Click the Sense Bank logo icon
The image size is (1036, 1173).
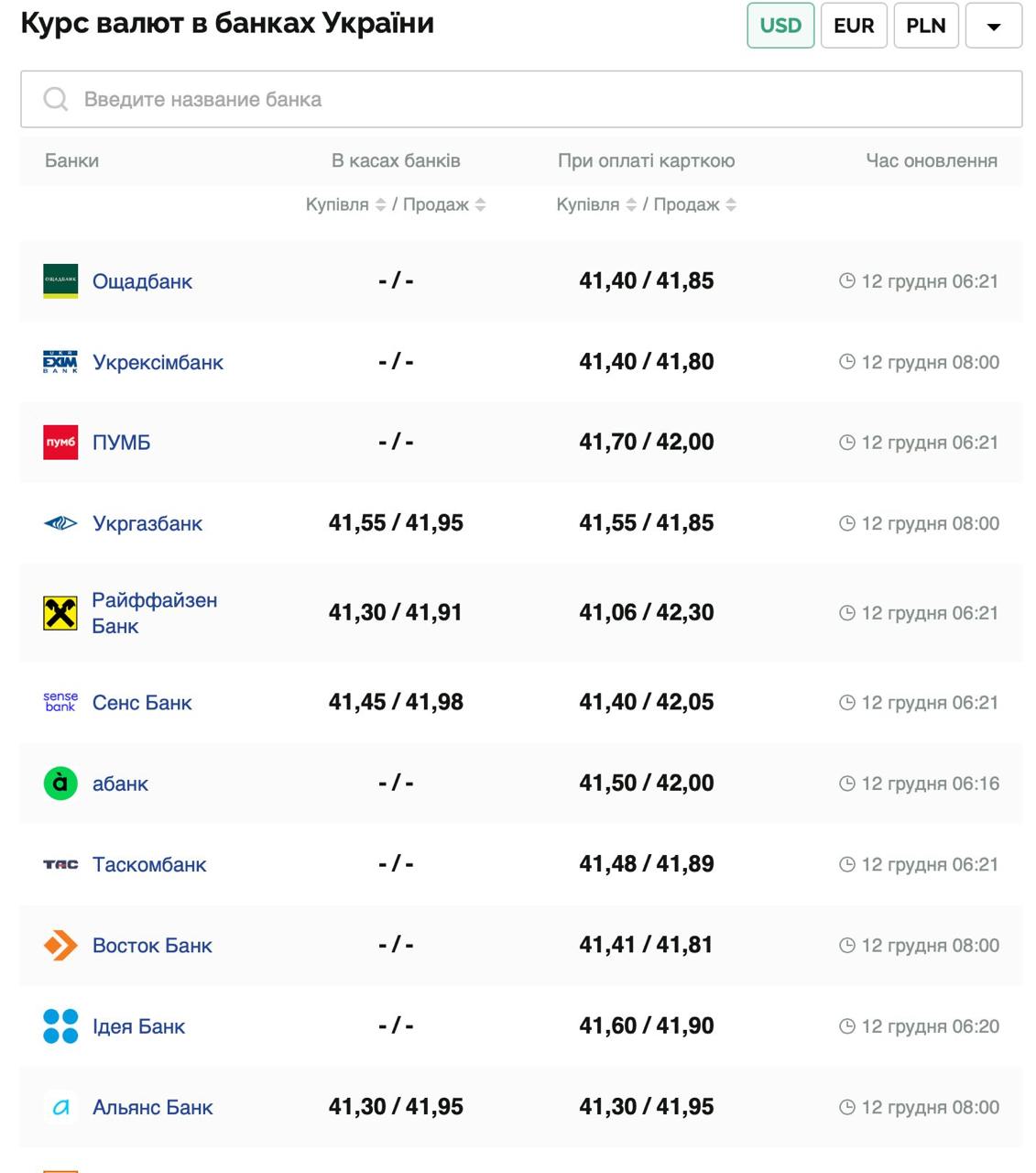(60, 702)
